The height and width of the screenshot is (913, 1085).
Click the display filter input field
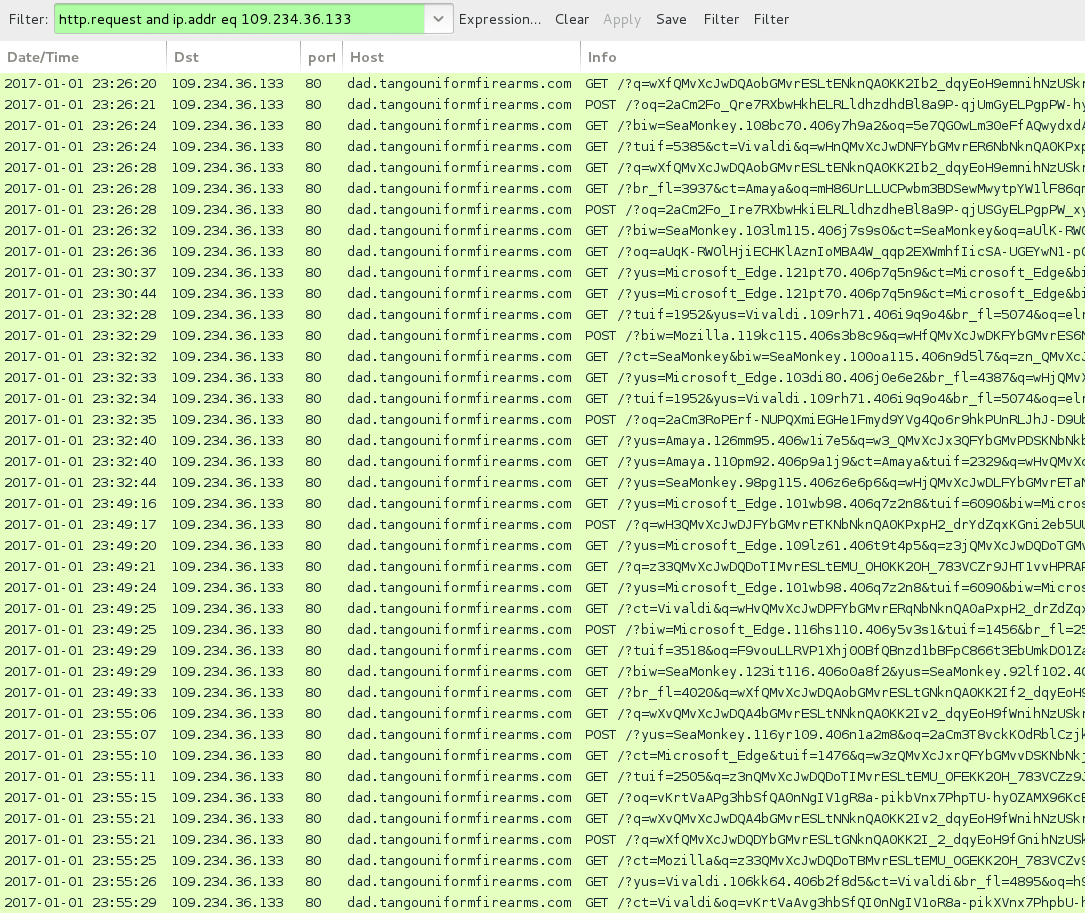click(x=239, y=19)
